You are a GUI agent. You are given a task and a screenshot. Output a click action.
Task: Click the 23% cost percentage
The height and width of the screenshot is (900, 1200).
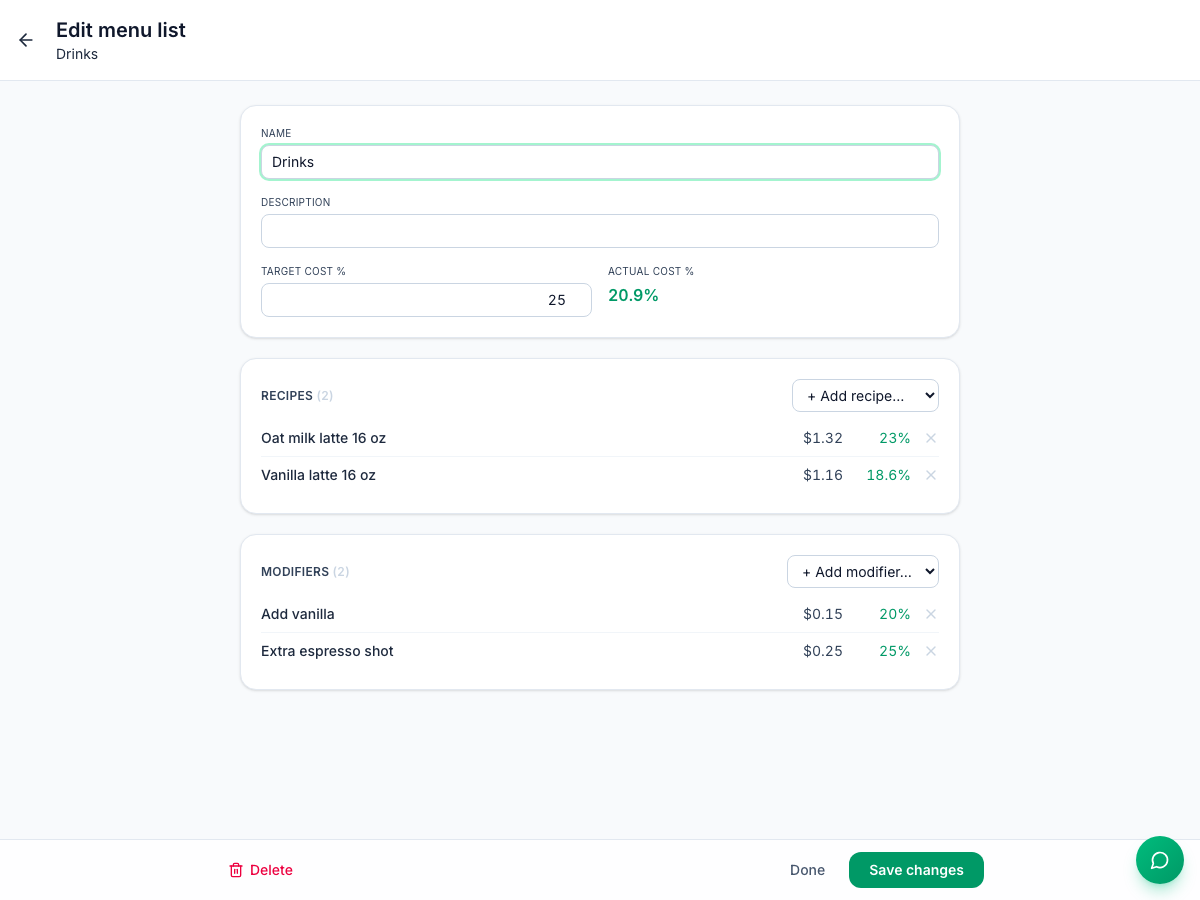[895, 438]
